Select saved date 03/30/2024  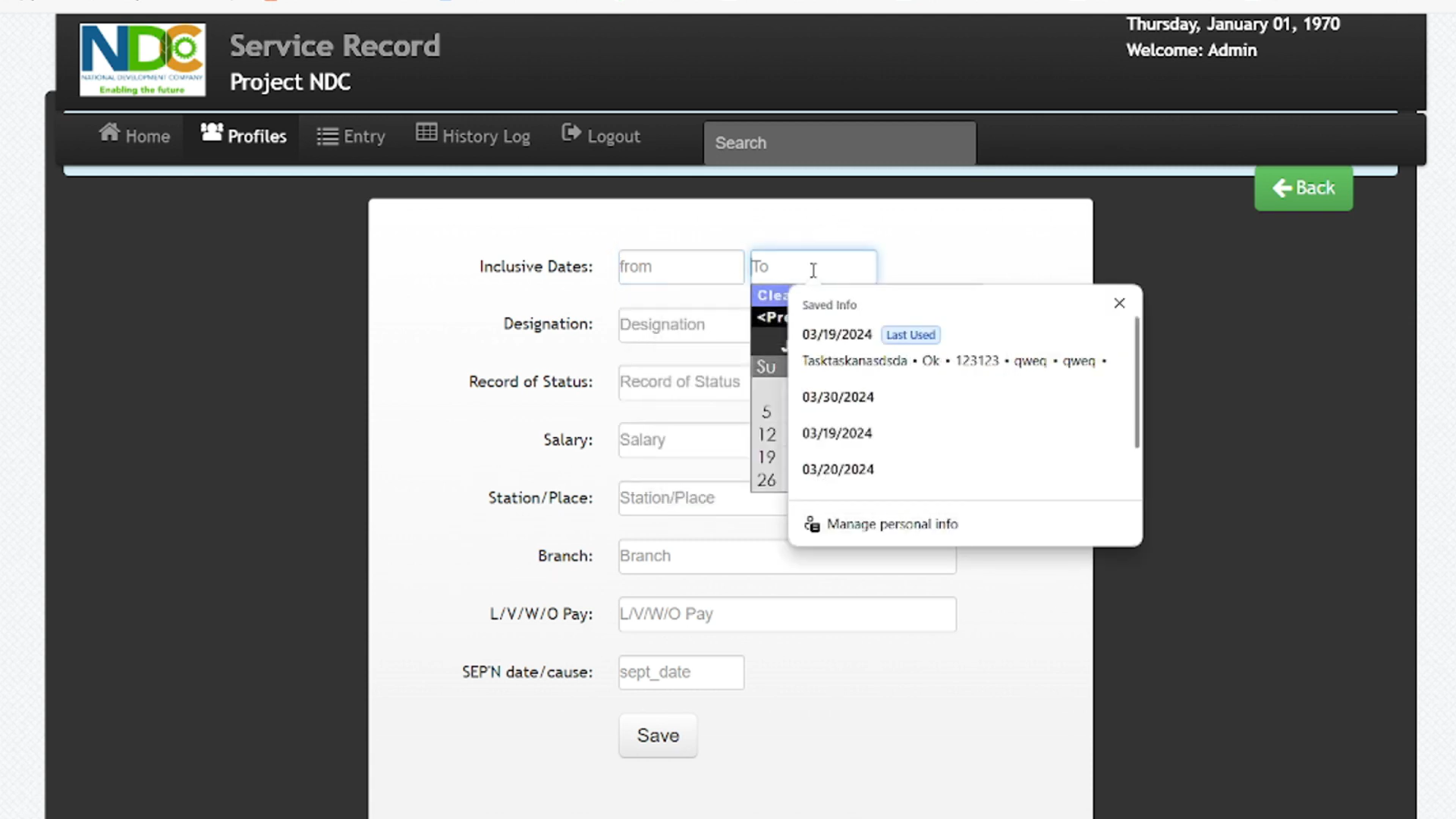point(838,397)
